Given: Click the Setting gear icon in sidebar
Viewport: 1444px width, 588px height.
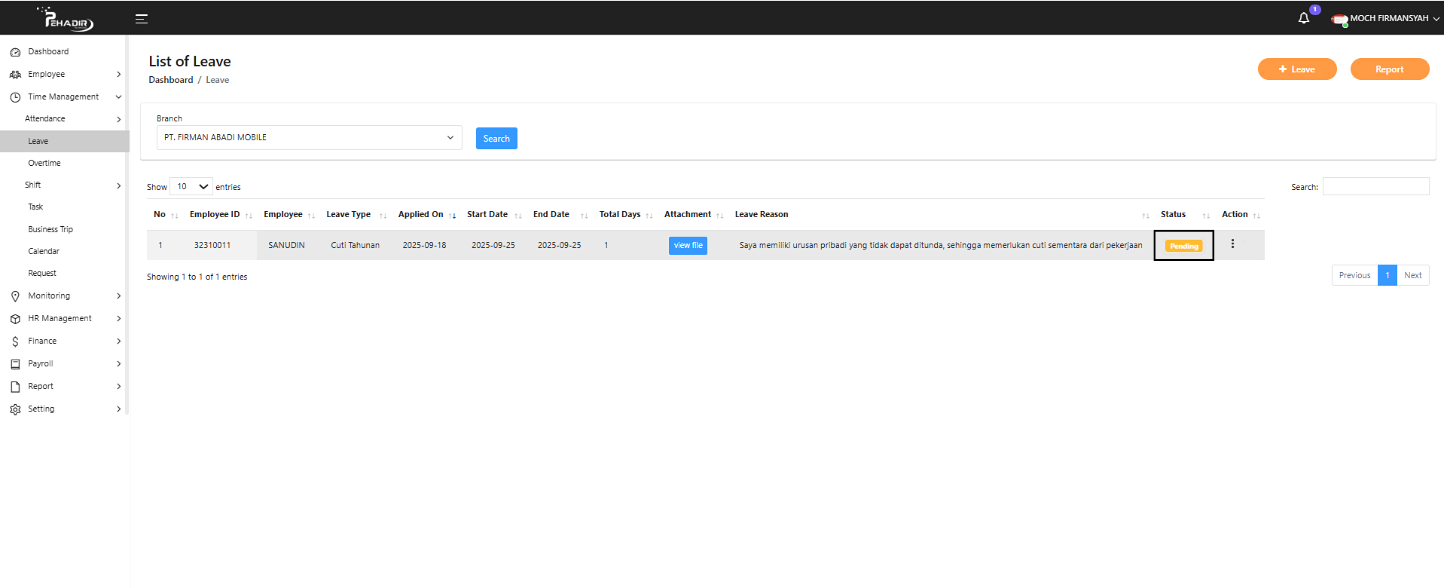Looking at the screenshot, I should (x=15, y=409).
